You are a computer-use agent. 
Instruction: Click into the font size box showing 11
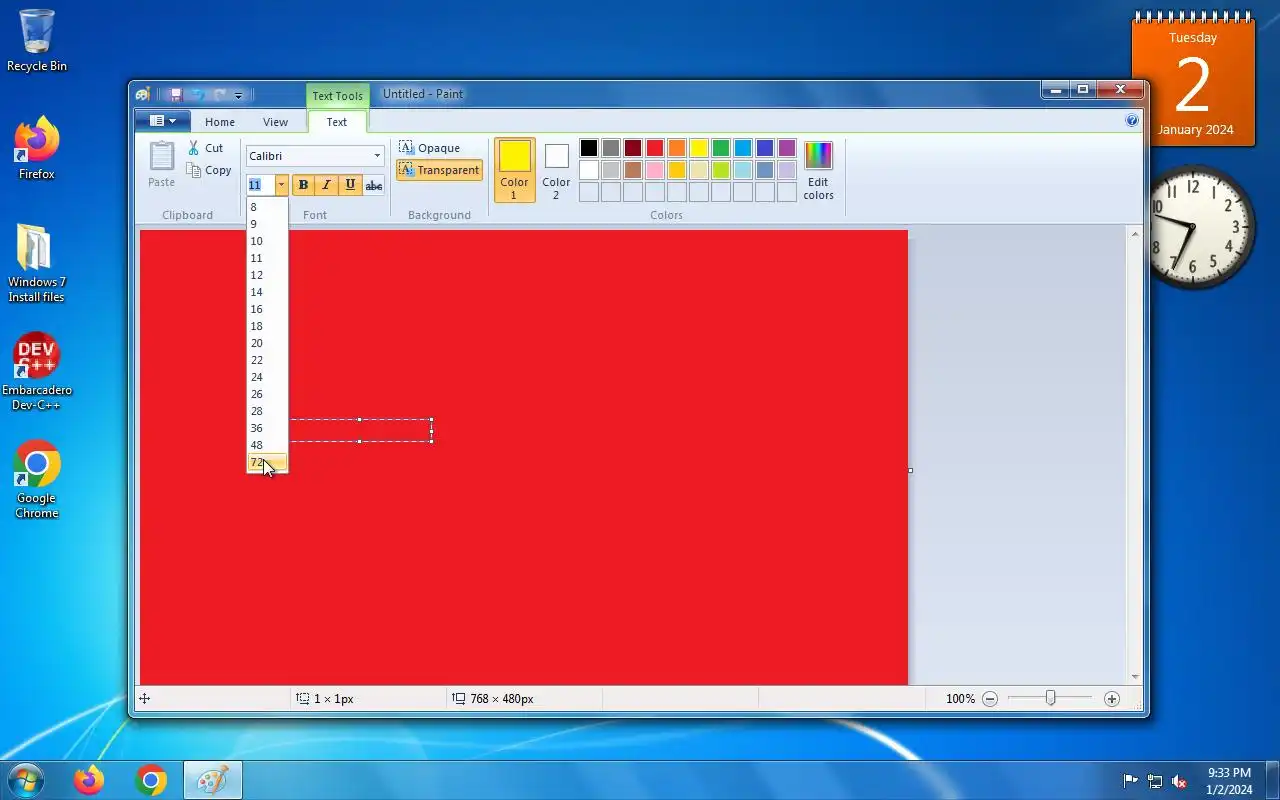point(260,185)
